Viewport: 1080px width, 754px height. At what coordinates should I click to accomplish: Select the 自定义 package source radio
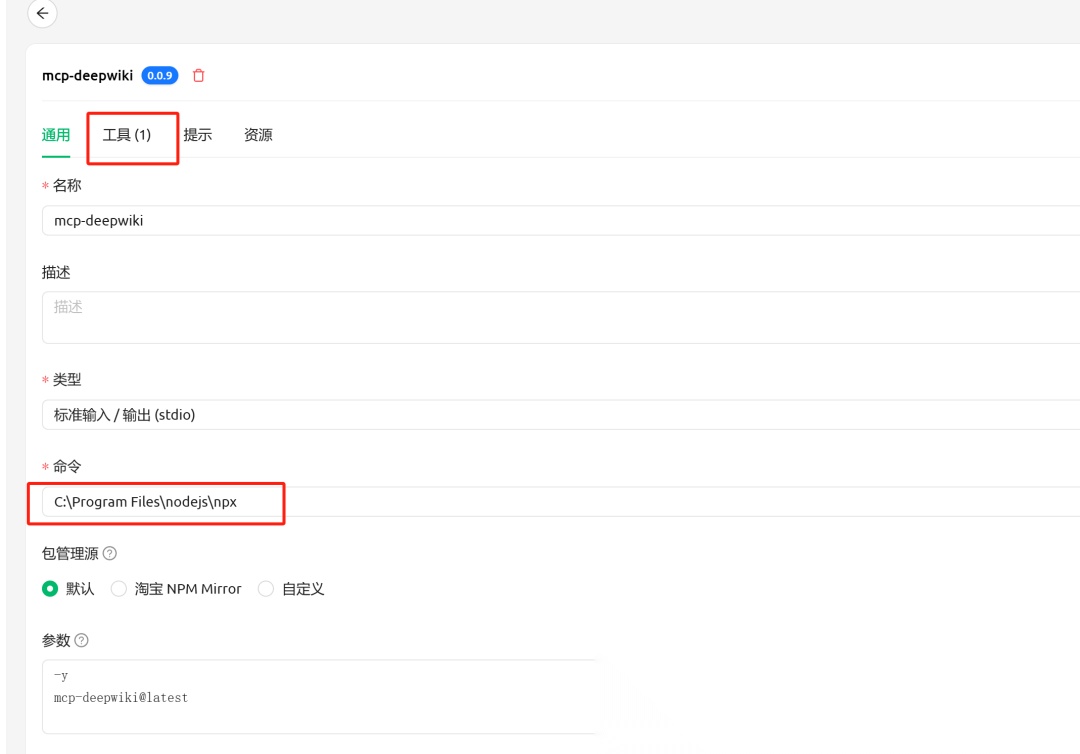coord(266,589)
